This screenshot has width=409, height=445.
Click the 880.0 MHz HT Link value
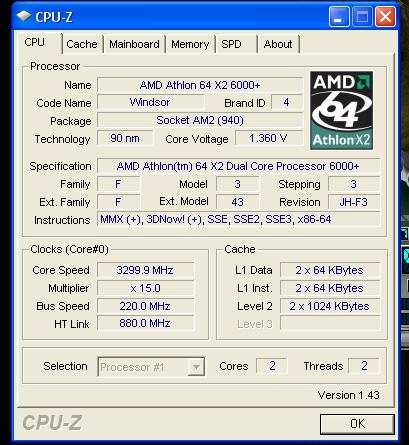pyautogui.click(x=145, y=323)
